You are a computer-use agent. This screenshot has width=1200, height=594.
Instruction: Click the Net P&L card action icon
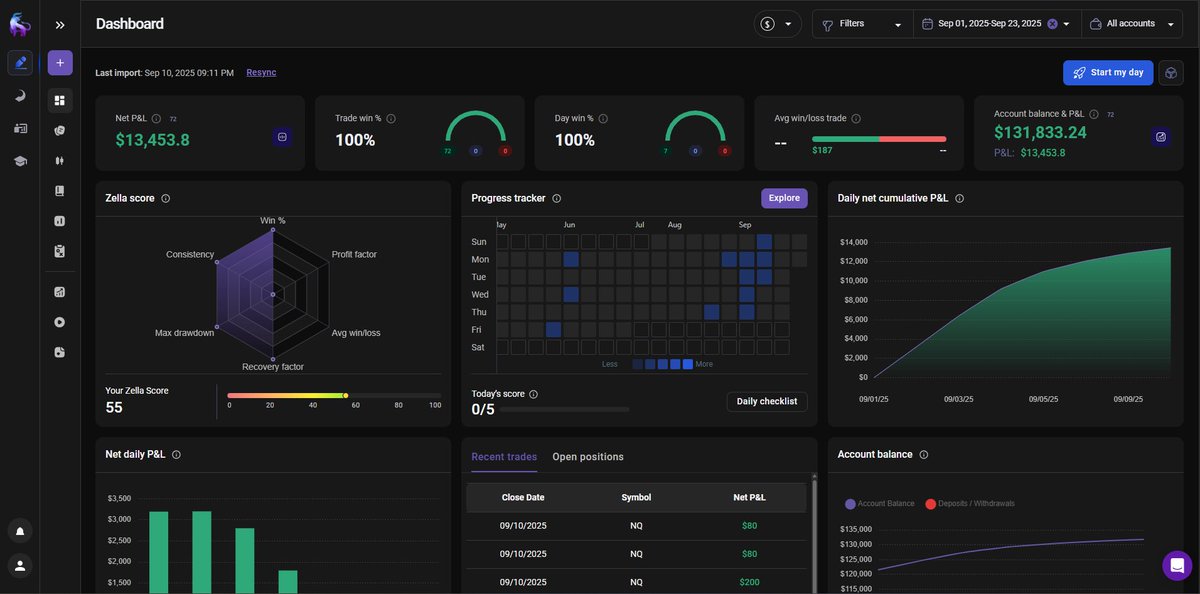coord(283,137)
